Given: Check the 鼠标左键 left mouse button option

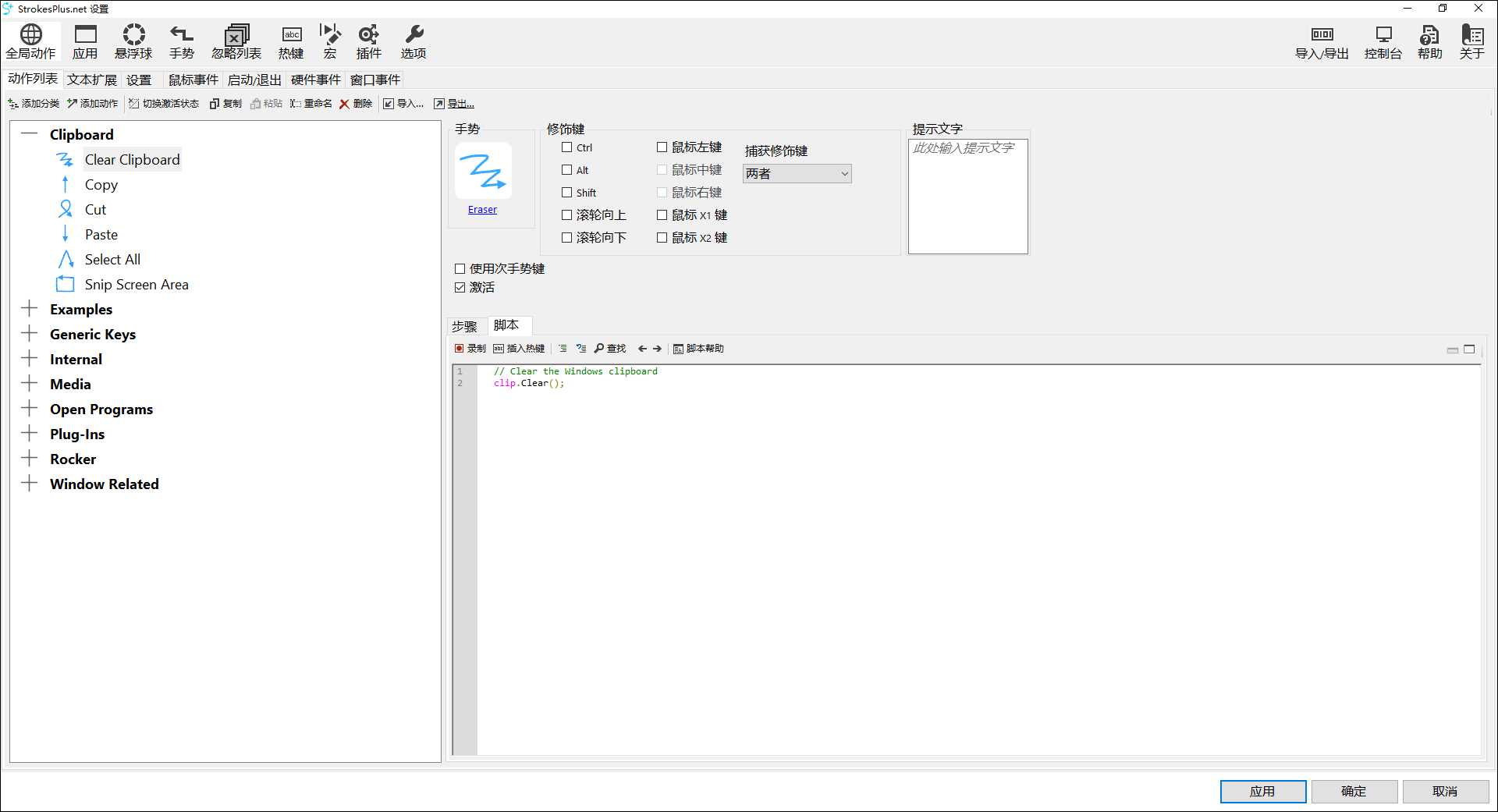Looking at the screenshot, I should coord(662,147).
